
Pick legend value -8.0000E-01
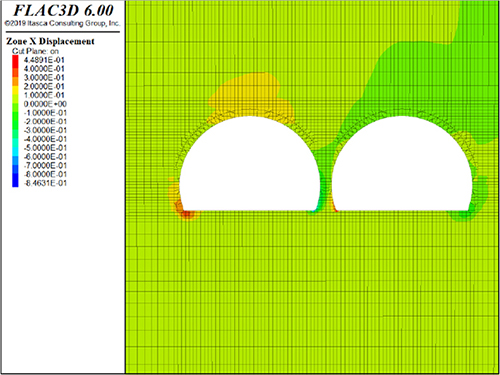45,174
